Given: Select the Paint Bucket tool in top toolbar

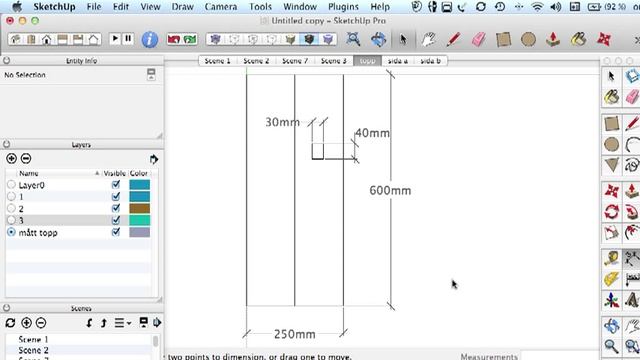Looking at the screenshot, I should tap(578, 39).
